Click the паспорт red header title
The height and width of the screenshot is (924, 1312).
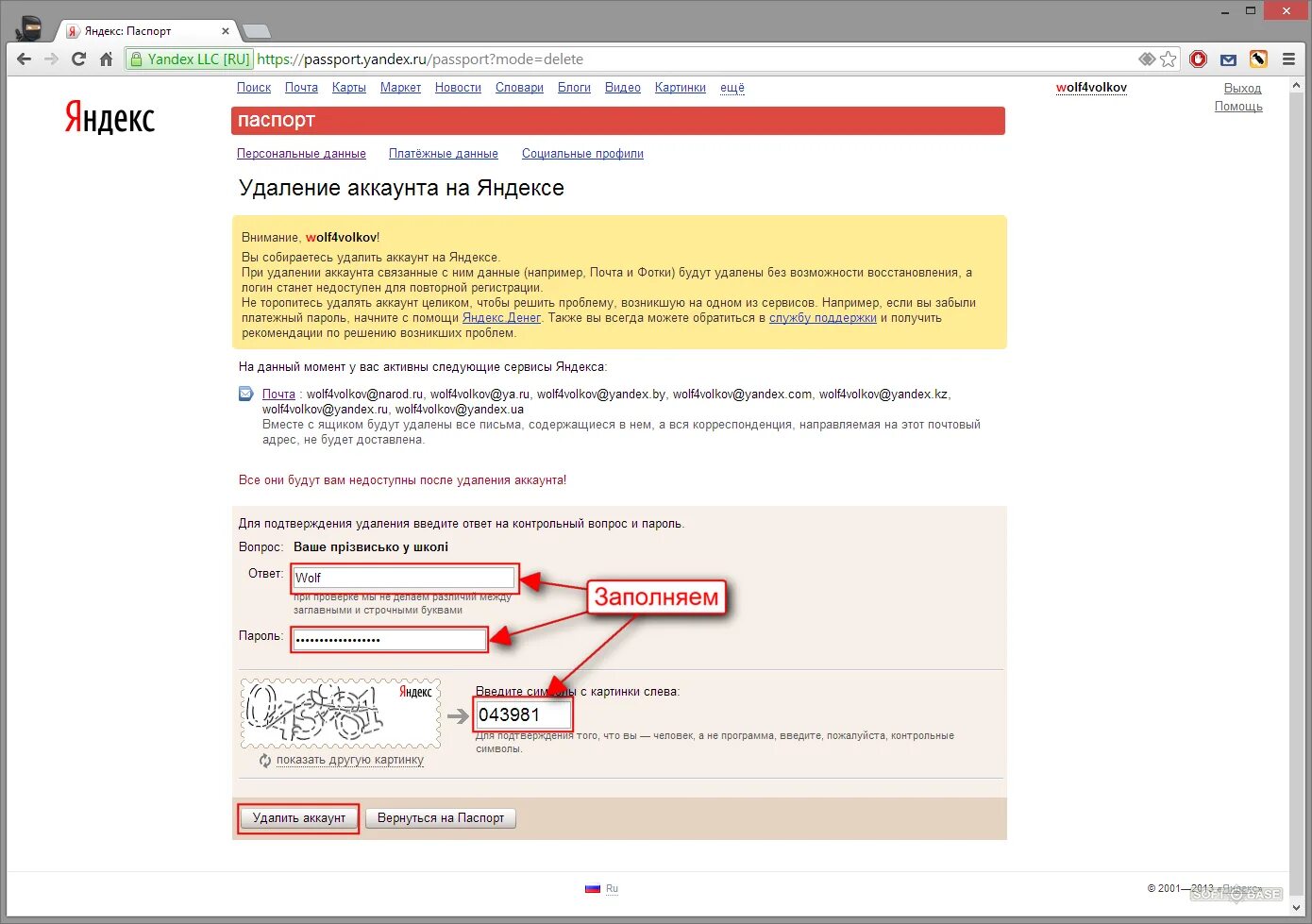pos(277,120)
